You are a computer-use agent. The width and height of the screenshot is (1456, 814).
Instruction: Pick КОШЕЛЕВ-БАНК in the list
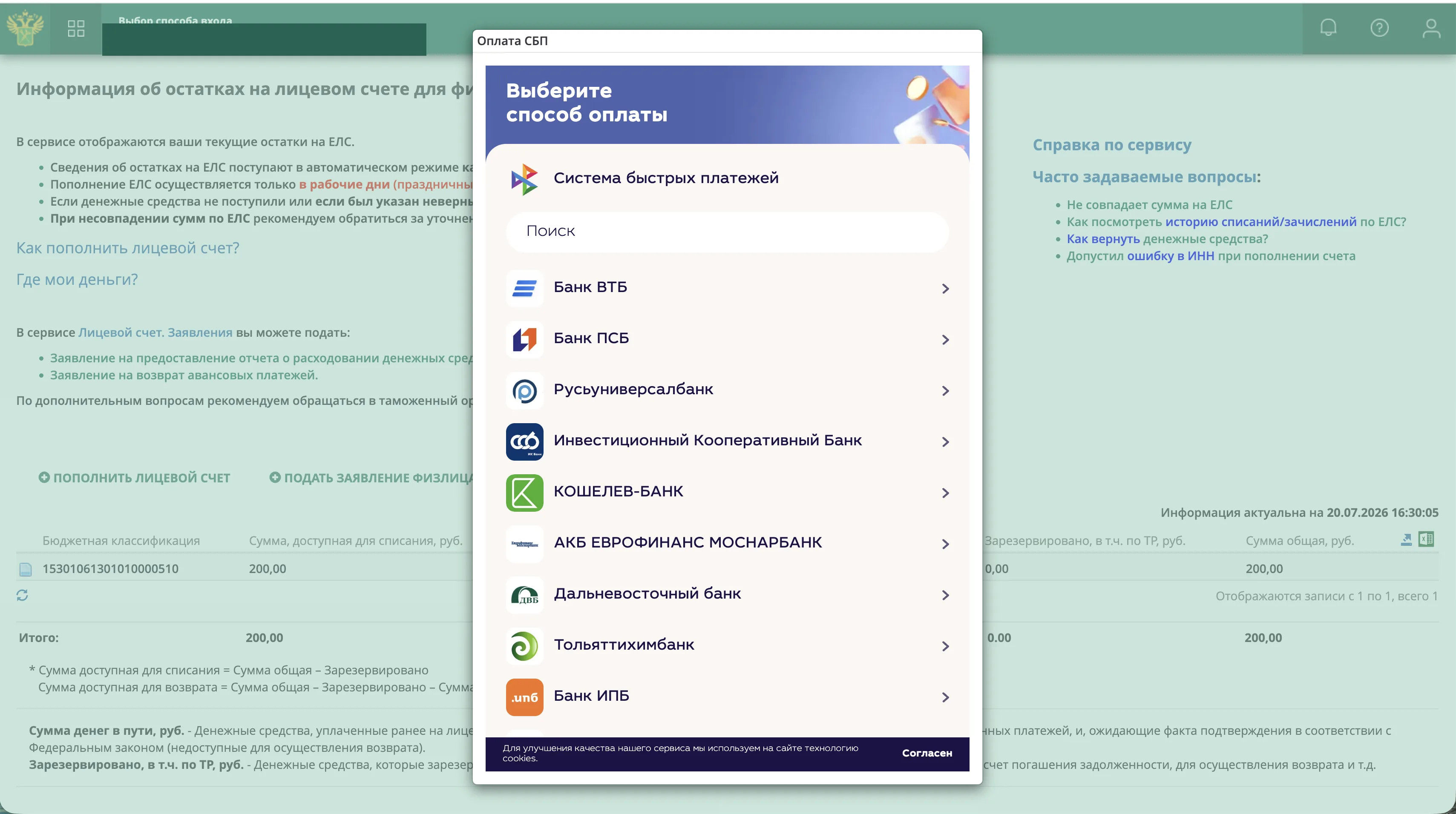[x=728, y=493]
